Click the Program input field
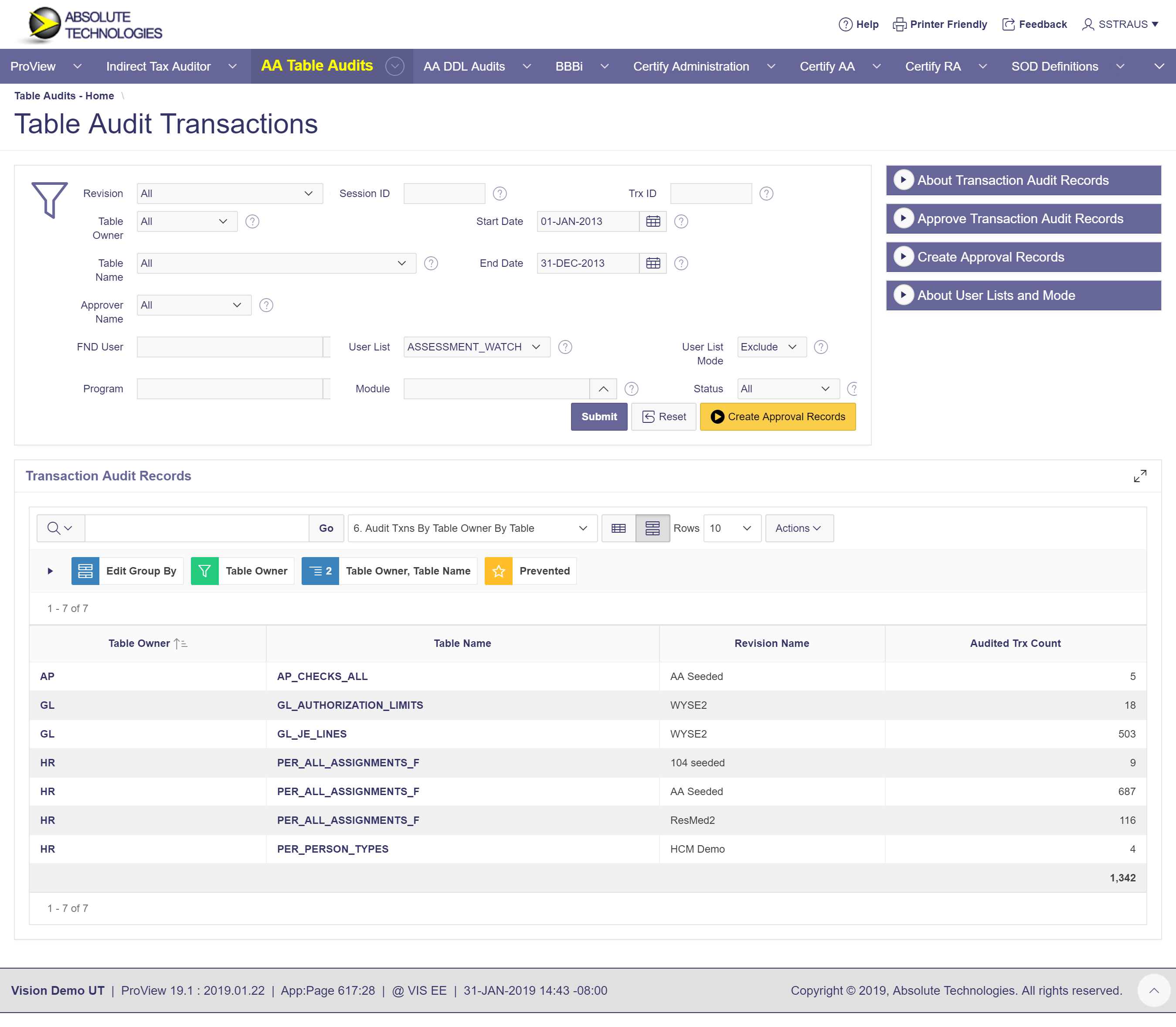1176x1027 pixels. coord(229,388)
